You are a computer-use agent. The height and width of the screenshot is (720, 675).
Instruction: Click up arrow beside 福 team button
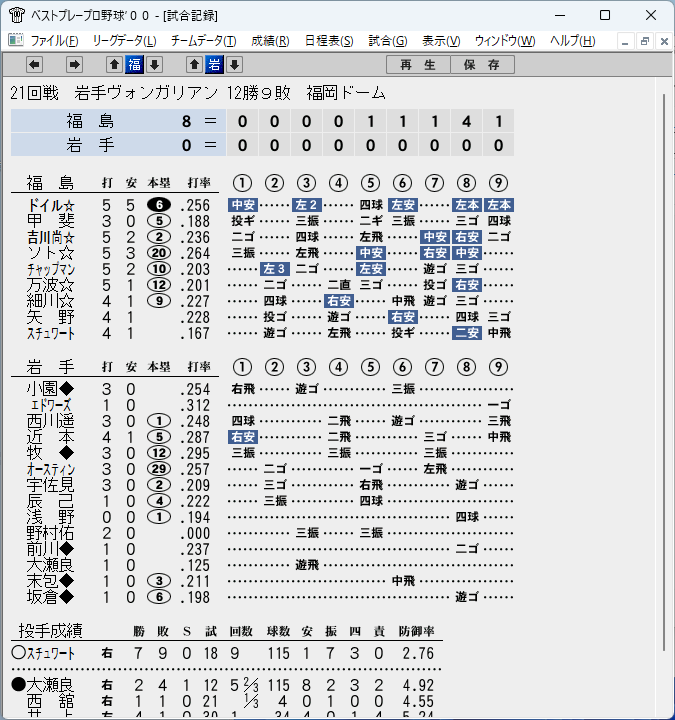click(114, 65)
